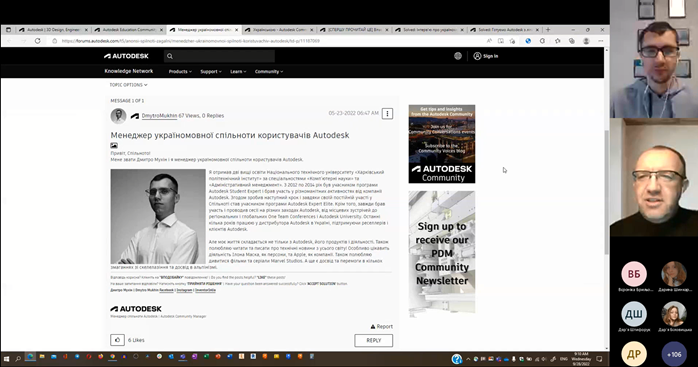Screen dimensions: 698x367
Task: Click the search magnifier icon in Autodesk header
Action: 170,56
